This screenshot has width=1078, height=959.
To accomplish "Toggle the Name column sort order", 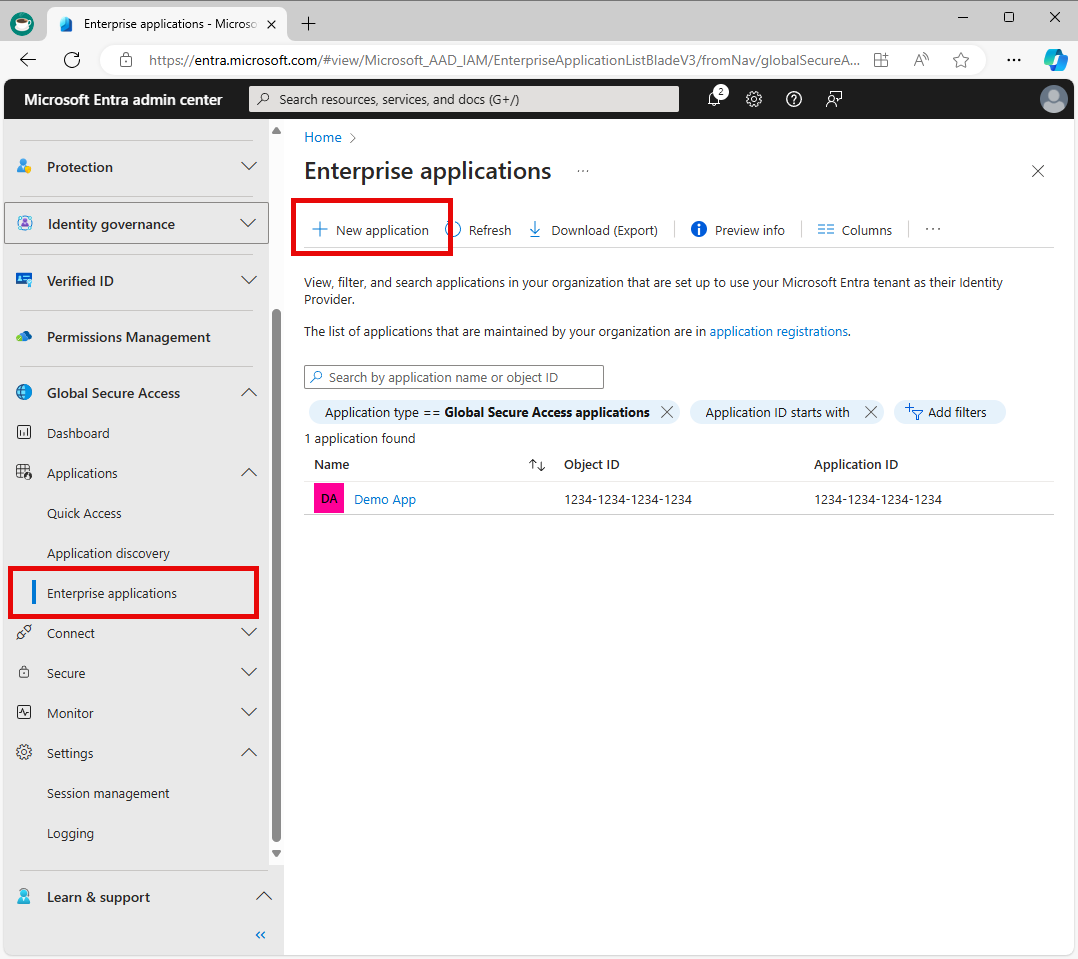I will pyautogui.click(x=537, y=465).
